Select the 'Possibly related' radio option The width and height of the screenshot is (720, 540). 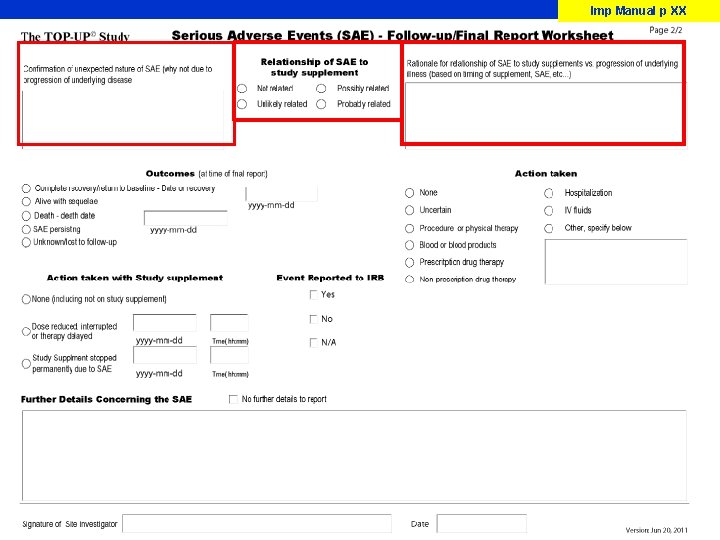[321, 88]
